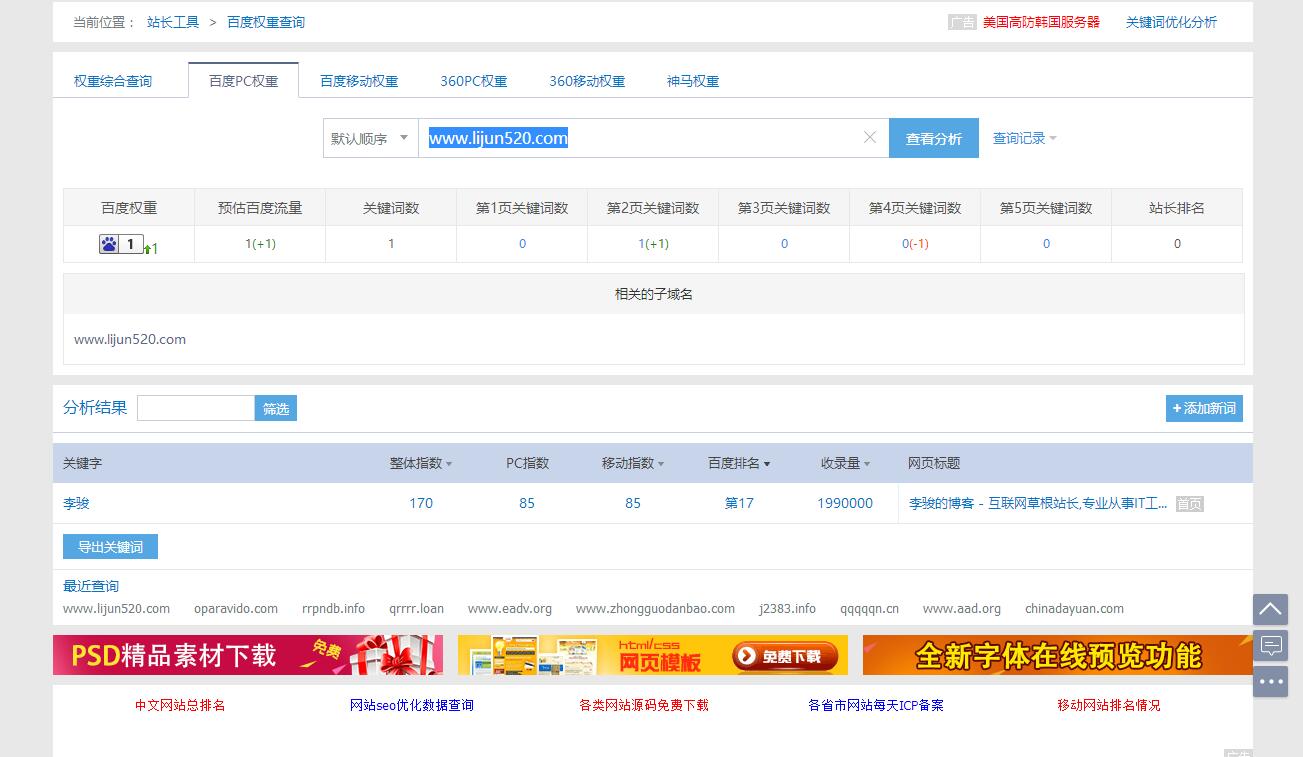
Task: Click subdomain www.lijun520.com under 相关的子域名
Action: (130, 339)
